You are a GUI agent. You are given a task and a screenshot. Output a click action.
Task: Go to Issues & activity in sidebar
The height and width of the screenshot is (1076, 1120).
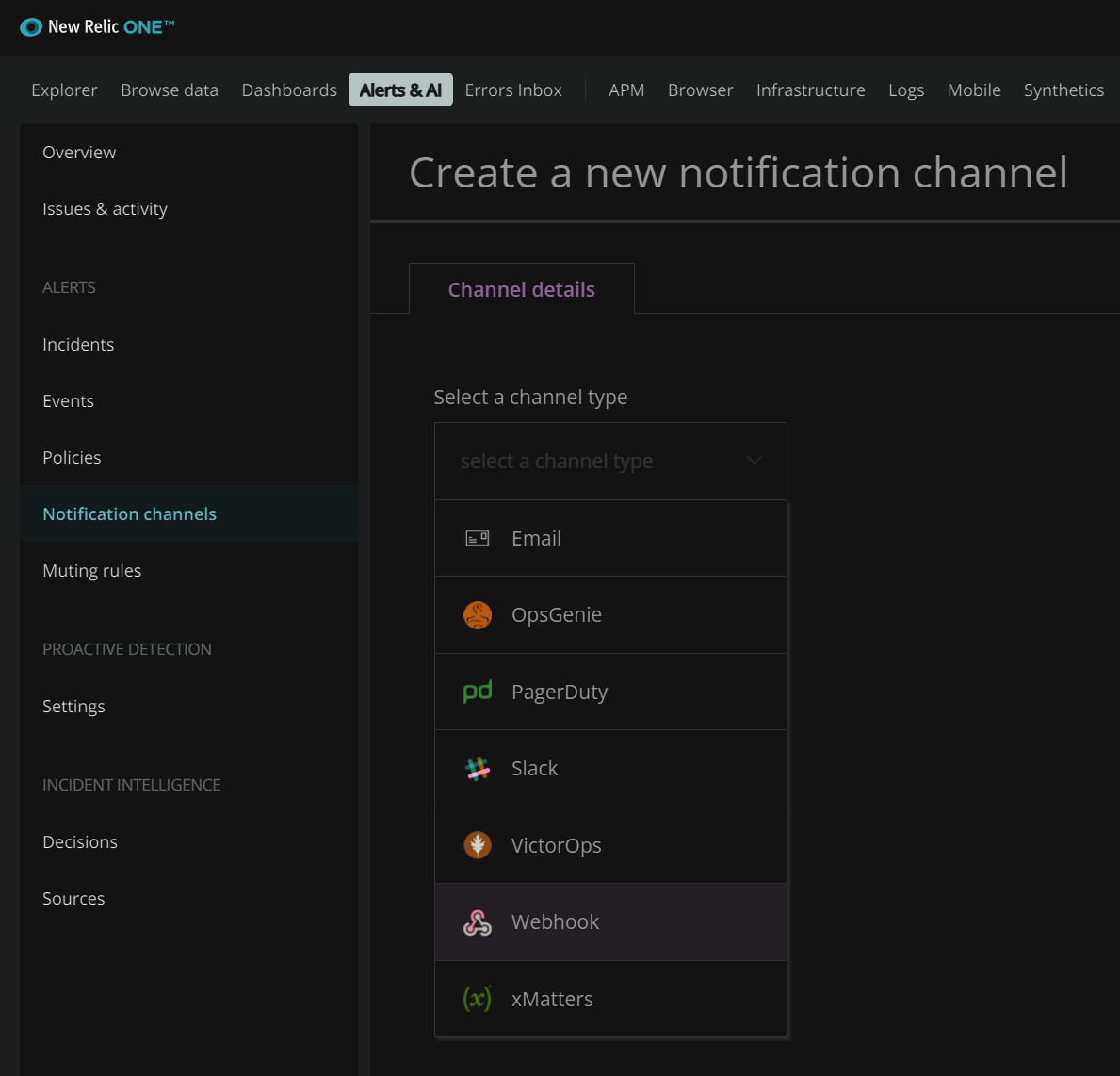click(189, 208)
